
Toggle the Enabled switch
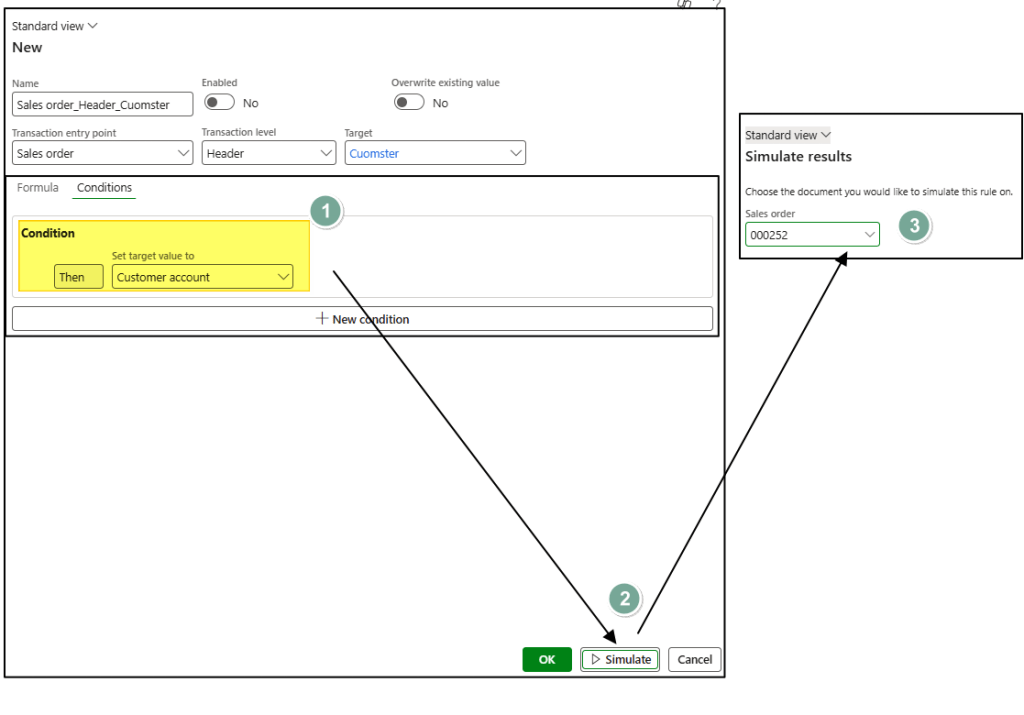(219, 102)
